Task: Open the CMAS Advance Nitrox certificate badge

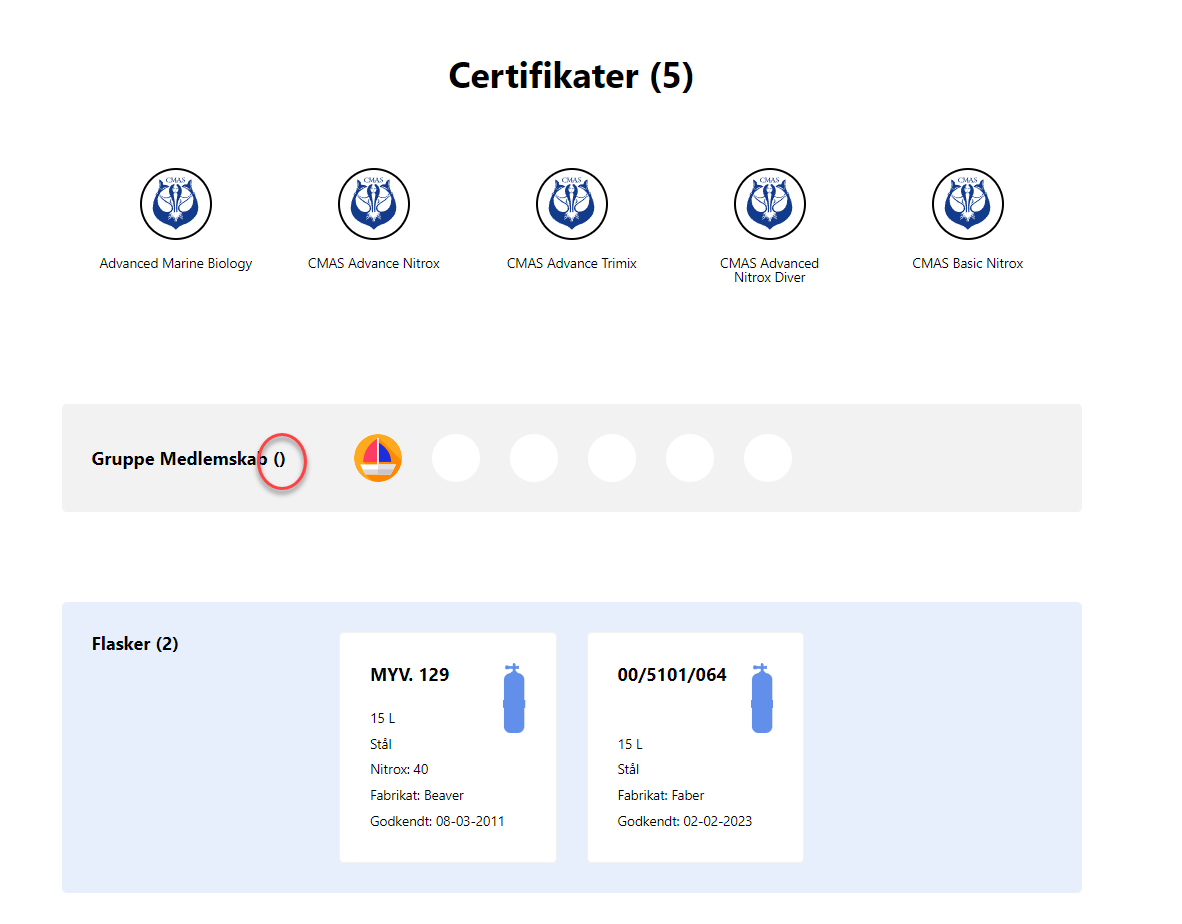Action: [374, 203]
